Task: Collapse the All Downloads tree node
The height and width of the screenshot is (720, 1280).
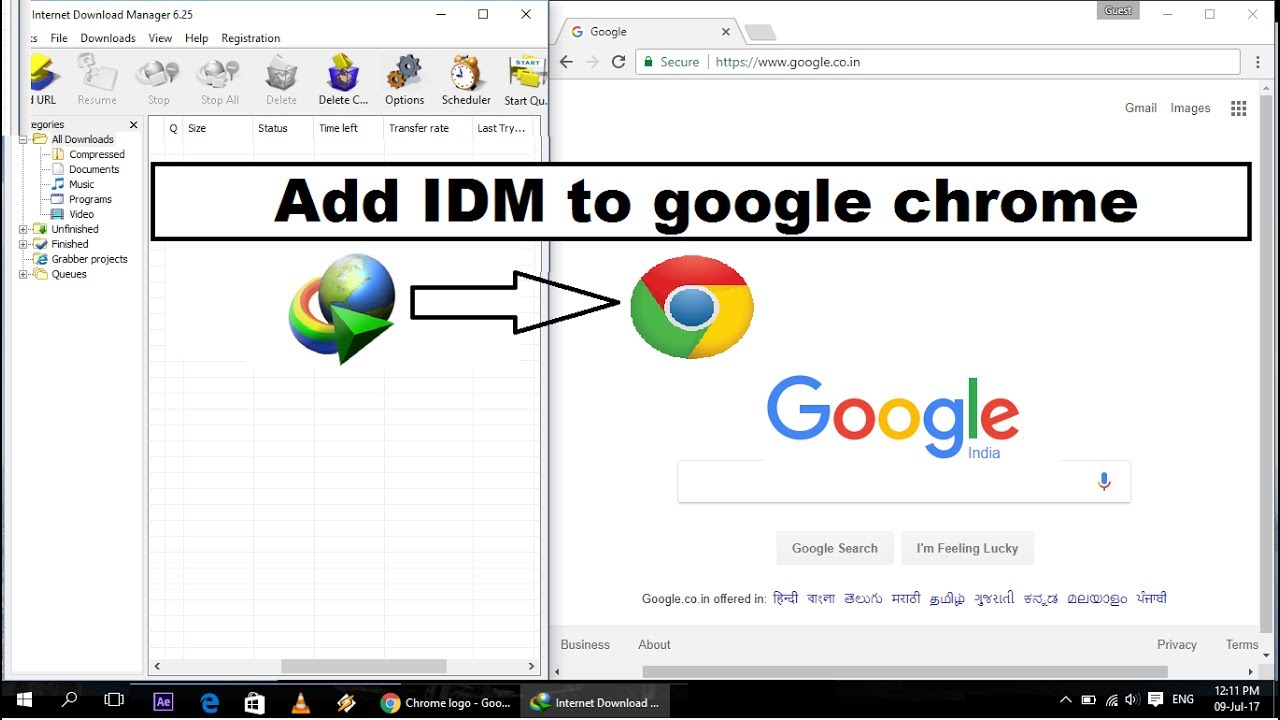Action: click(24, 139)
